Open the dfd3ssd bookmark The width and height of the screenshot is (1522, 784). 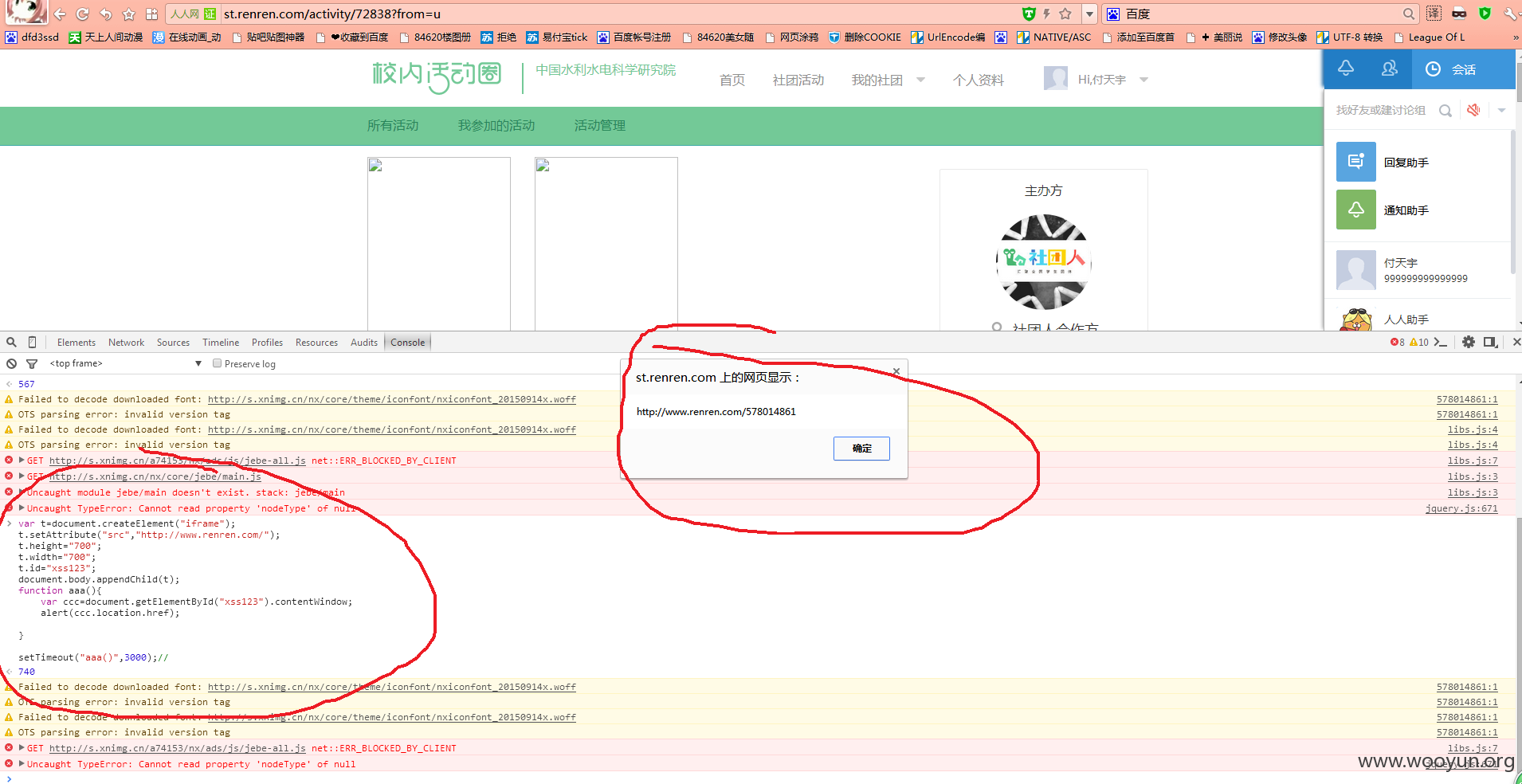32,37
